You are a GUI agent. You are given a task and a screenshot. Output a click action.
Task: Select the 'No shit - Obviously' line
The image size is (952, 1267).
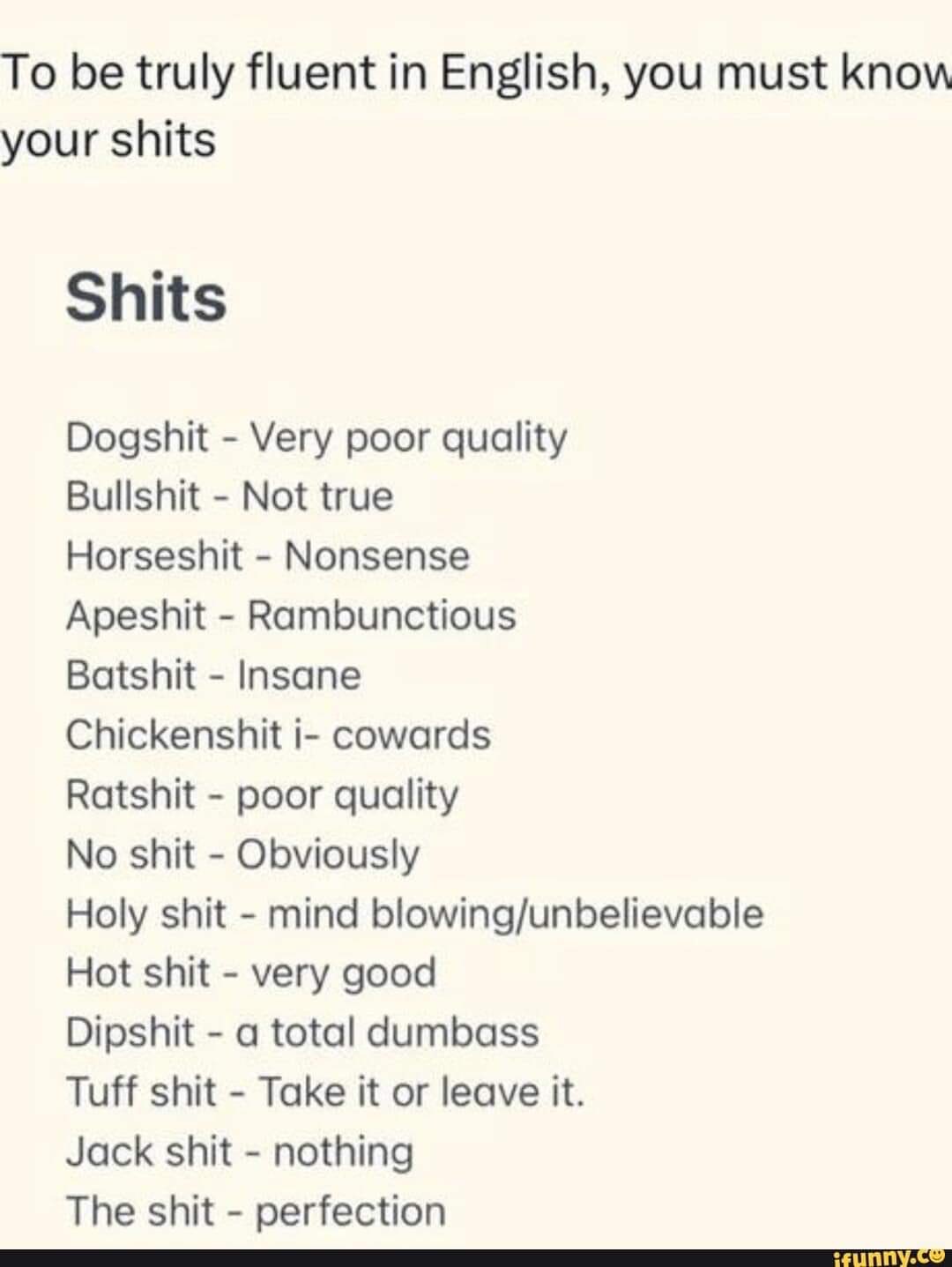tap(242, 854)
